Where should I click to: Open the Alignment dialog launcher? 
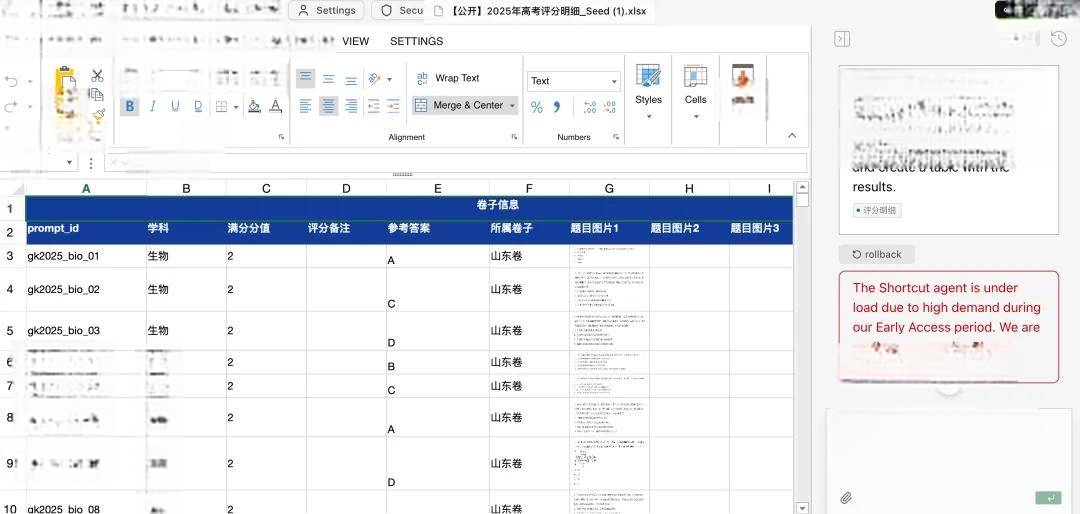515,137
